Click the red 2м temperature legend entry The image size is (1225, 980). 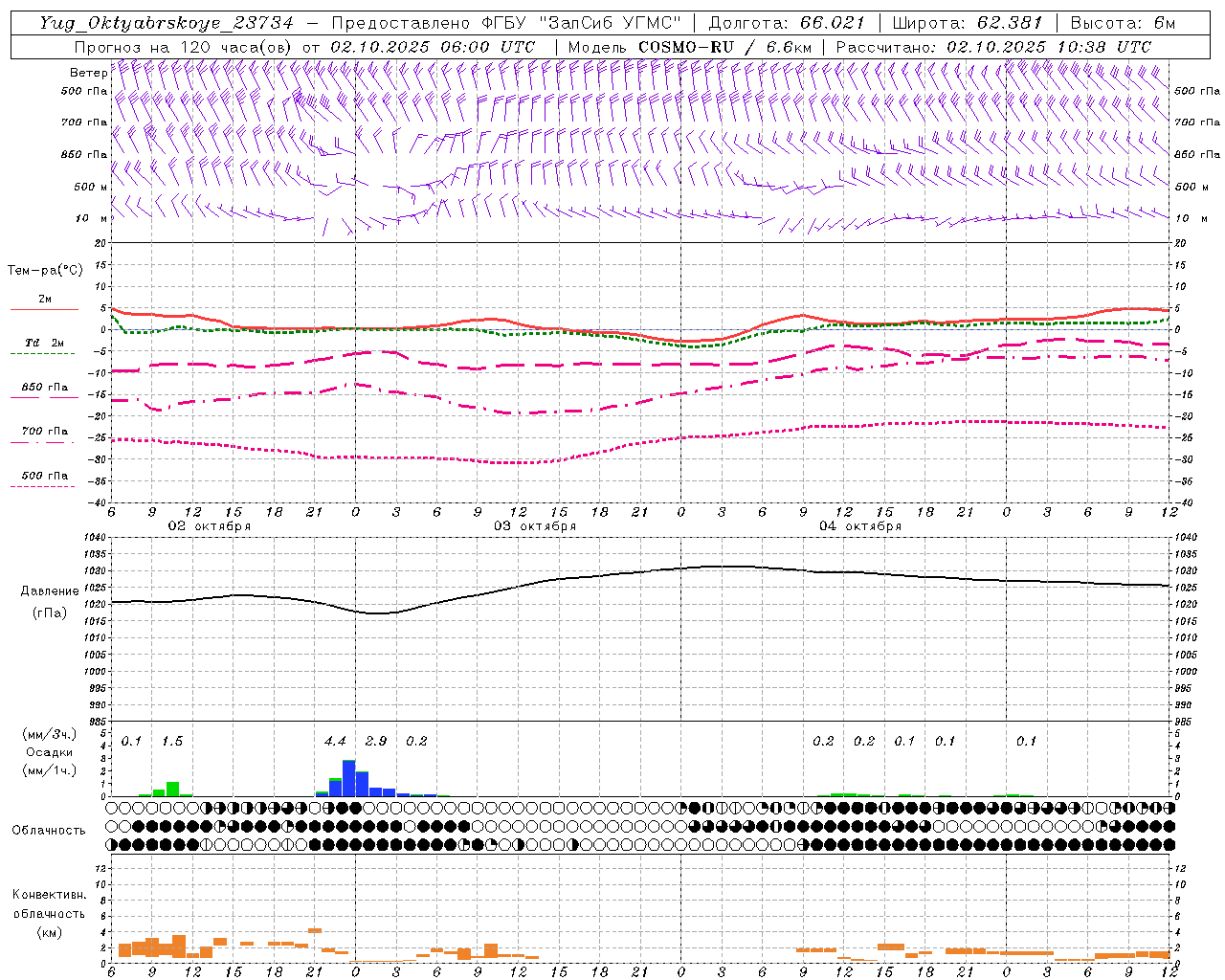tap(44, 302)
